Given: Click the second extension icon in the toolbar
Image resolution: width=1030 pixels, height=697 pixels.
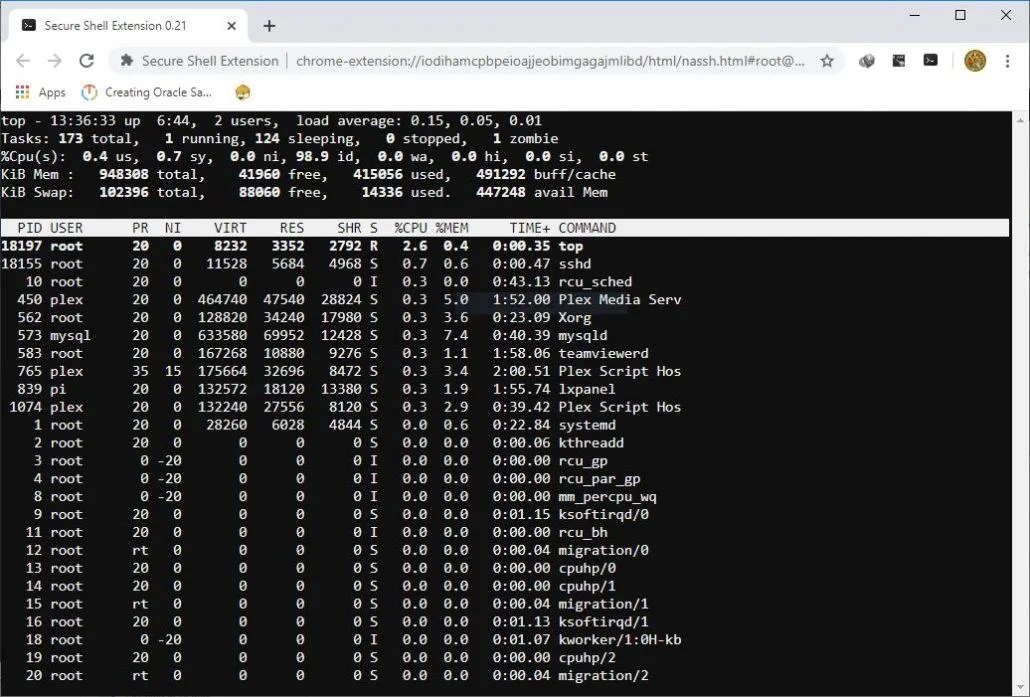Looking at the screenshot, I should click(899, 61).
